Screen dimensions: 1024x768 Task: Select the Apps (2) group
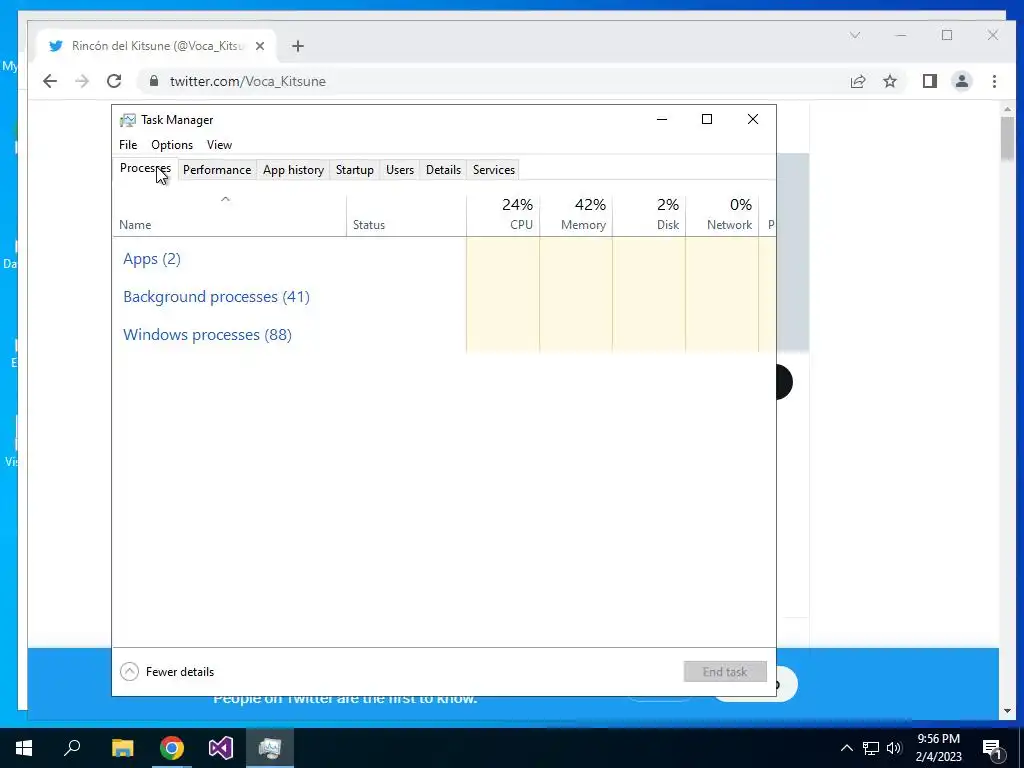click(152, 259)
